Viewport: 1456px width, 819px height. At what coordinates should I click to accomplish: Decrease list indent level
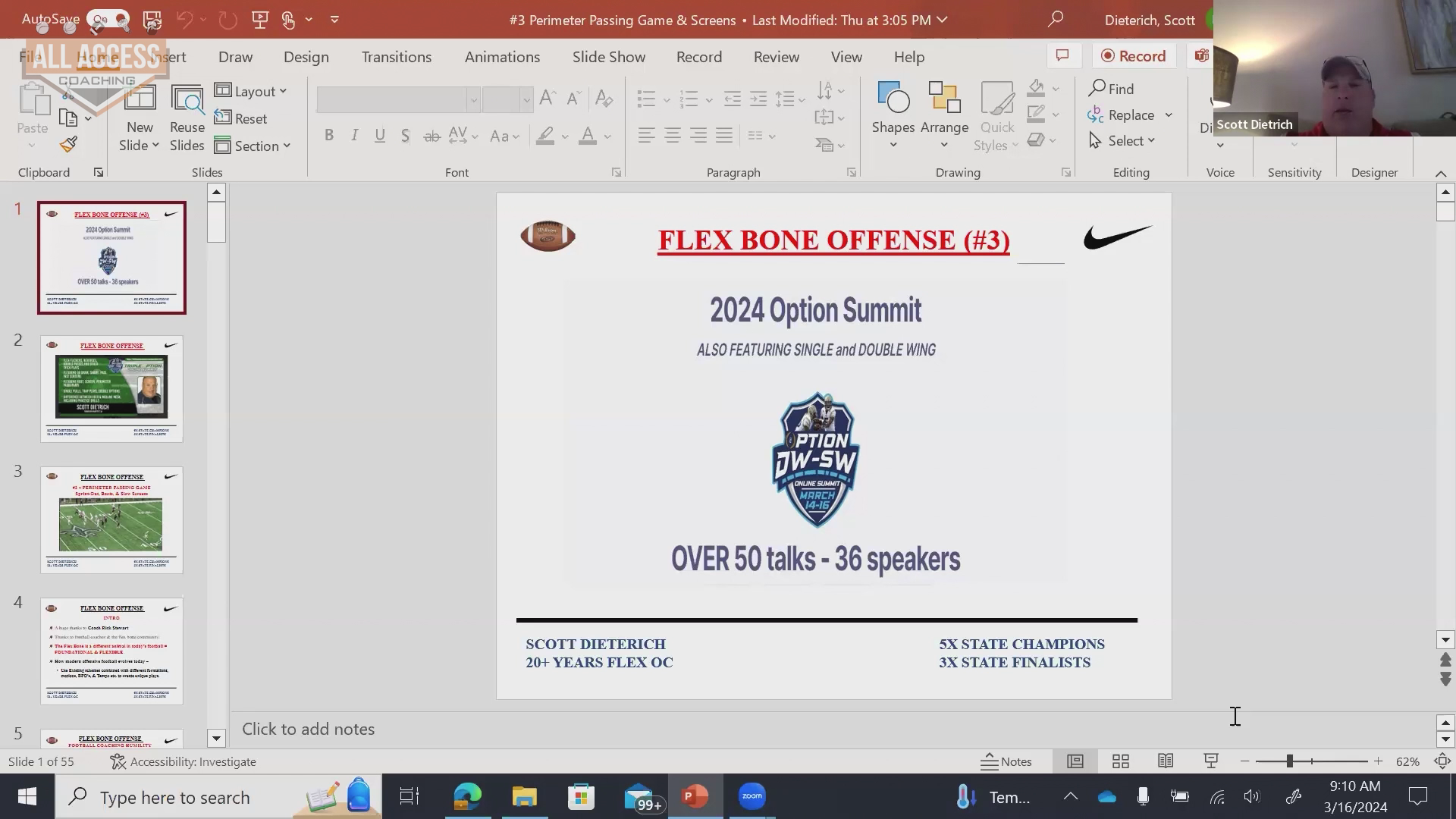tap(733, 99)
